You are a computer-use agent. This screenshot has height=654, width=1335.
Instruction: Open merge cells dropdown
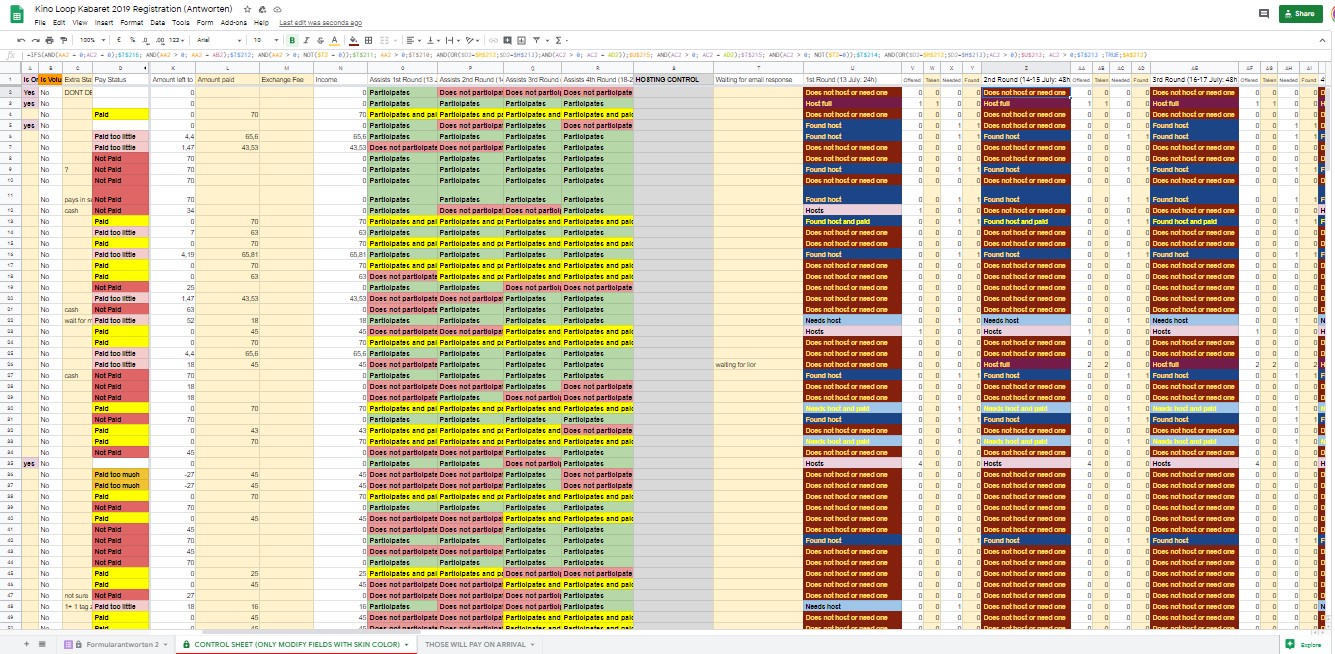coord(388,40)
